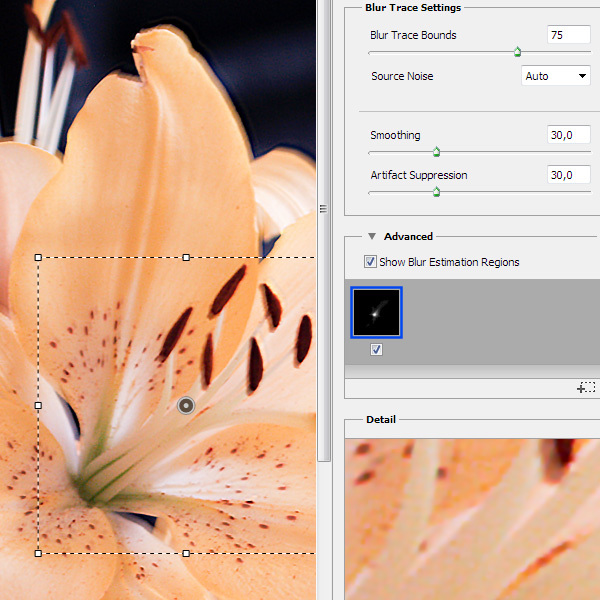Click the Smoothing slider handle
600x600 pixels.
(436, 152)
